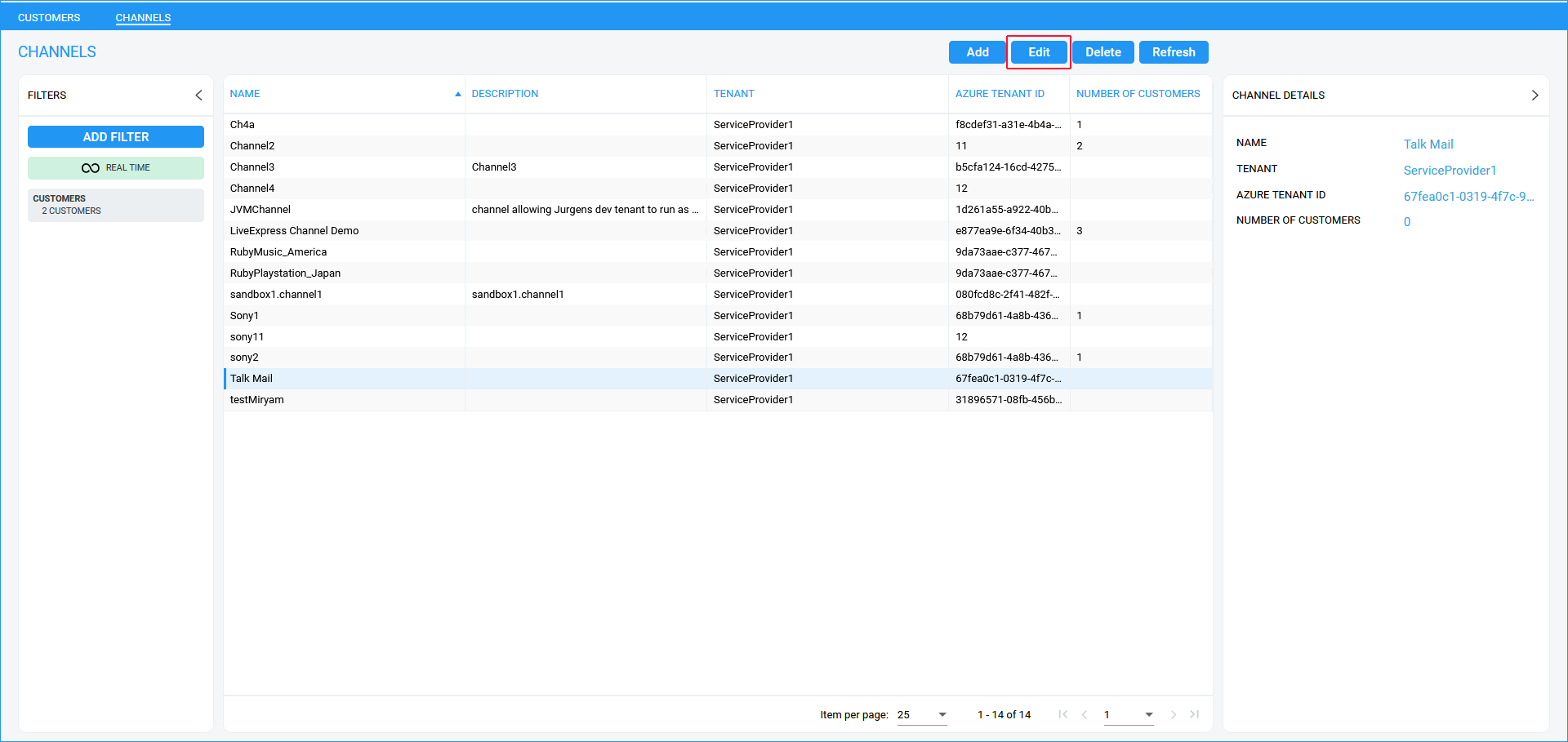
Task: Go to next page icon
Action: [x=1174, y=714]
